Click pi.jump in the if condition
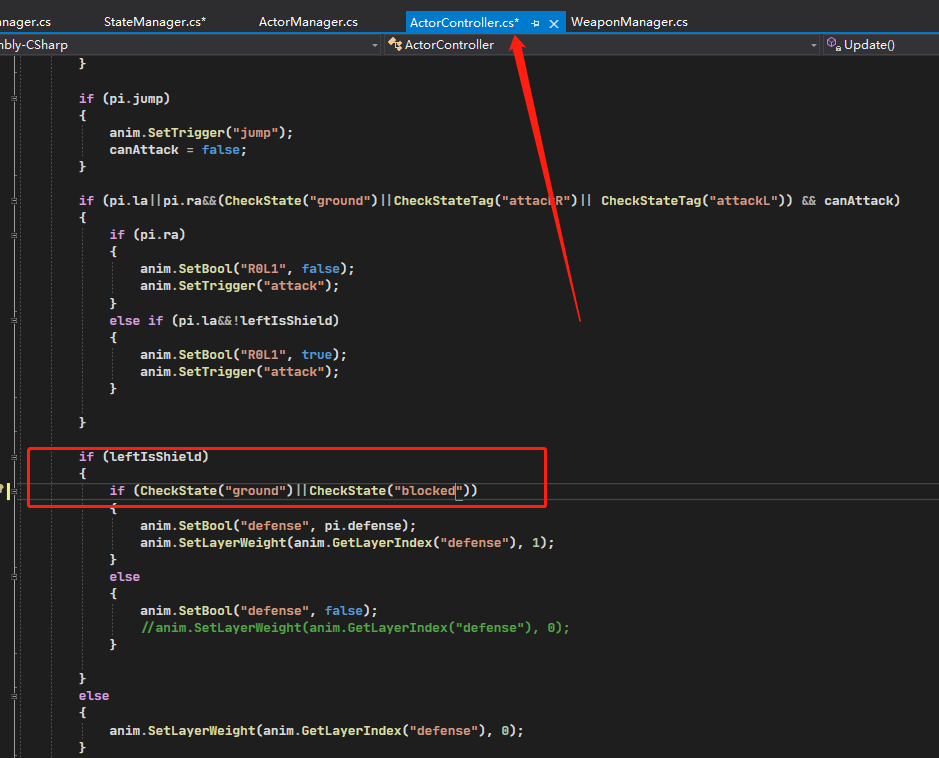Screen dimensions: 939x758 136,99
